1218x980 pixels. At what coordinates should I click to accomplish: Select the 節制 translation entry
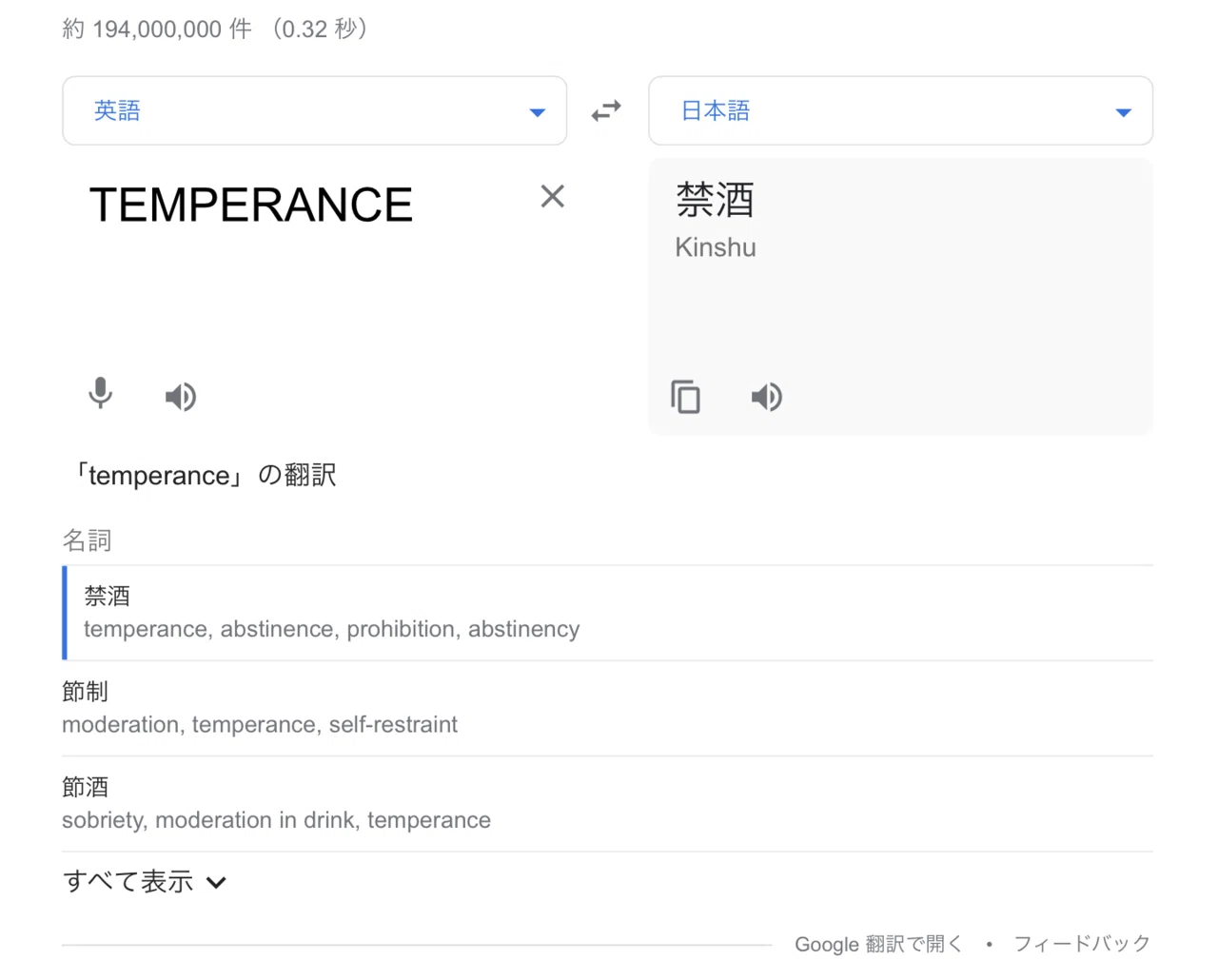pos(607,708)
